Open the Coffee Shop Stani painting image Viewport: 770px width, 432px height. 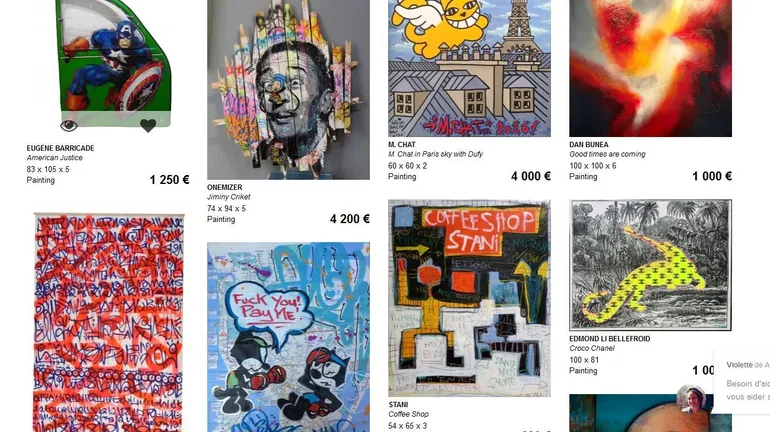click(x=469, y=298)
